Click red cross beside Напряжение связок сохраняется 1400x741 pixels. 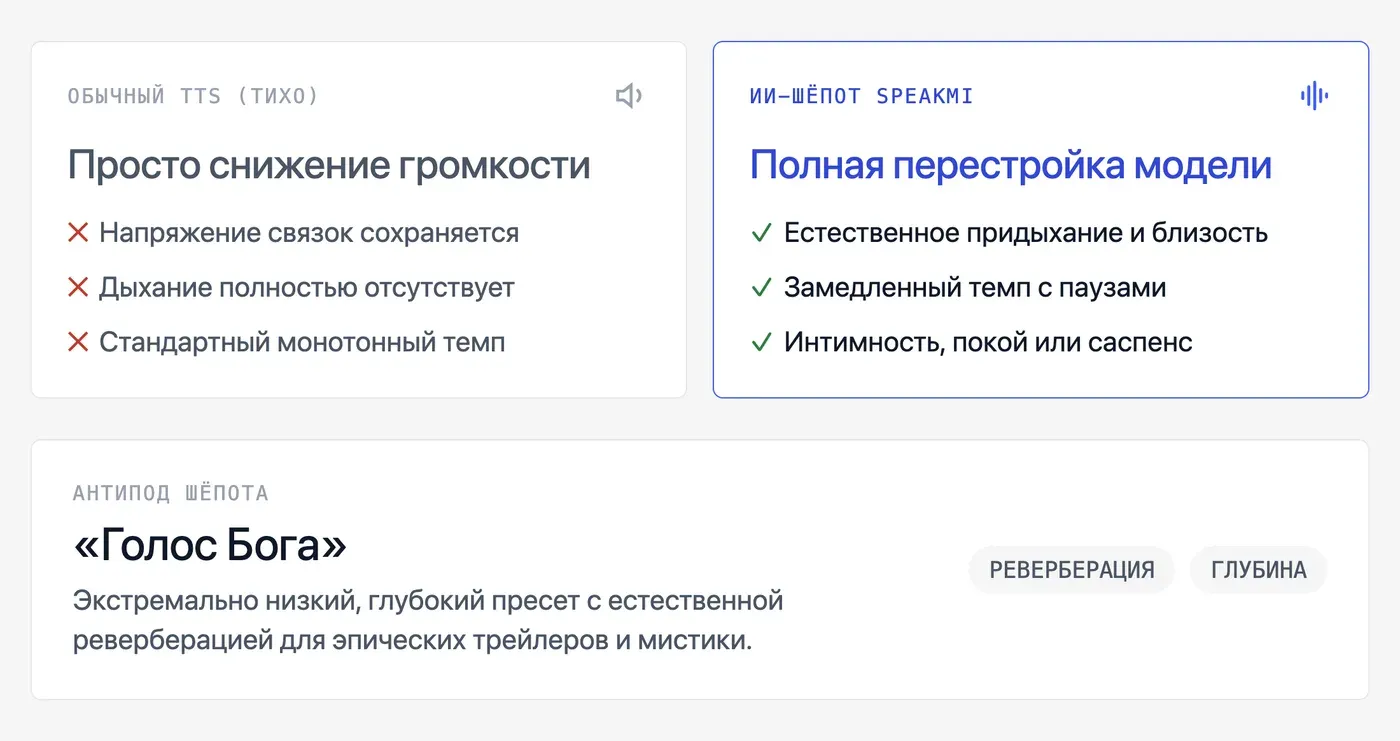point(78,233)
